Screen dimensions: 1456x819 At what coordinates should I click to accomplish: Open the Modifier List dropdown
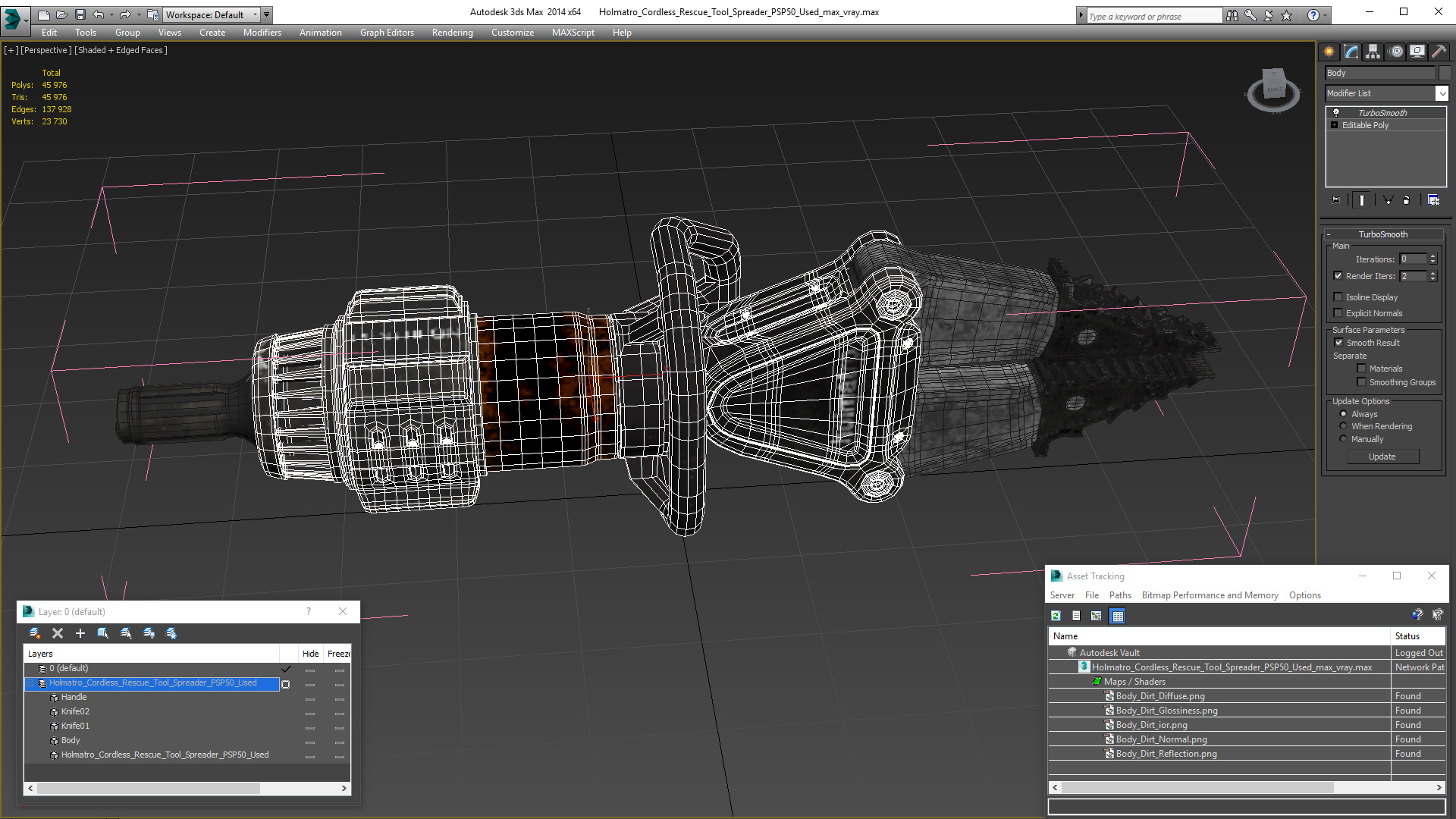coord(1442,93)
